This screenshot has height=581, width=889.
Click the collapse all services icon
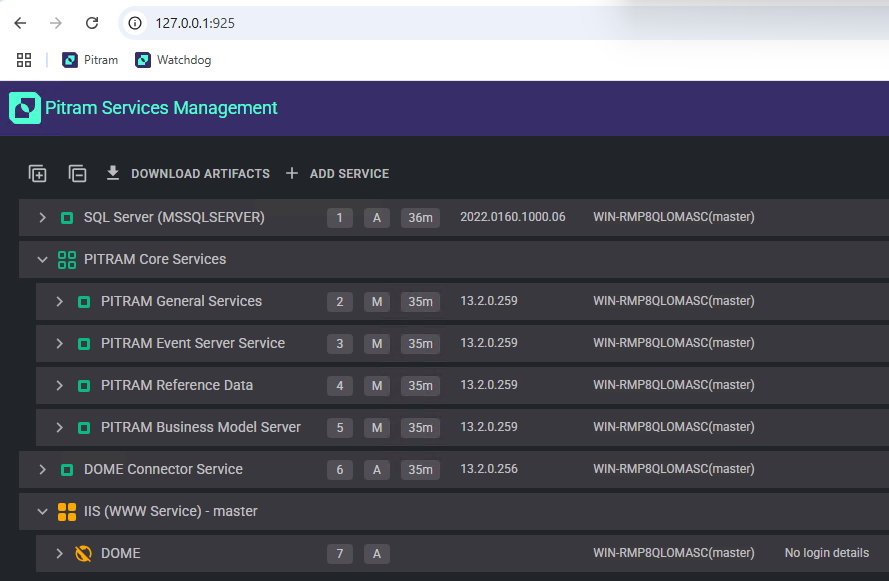(x=78, y=174)
